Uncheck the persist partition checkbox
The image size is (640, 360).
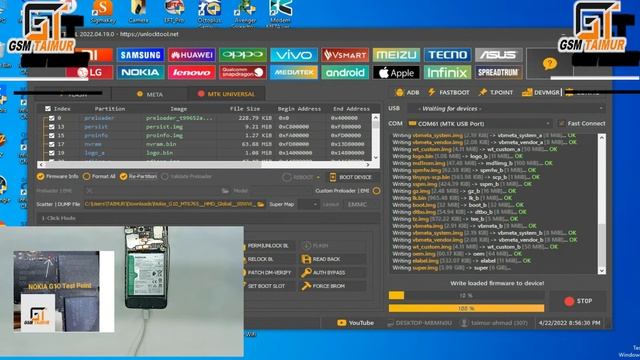tap(51, 127)
